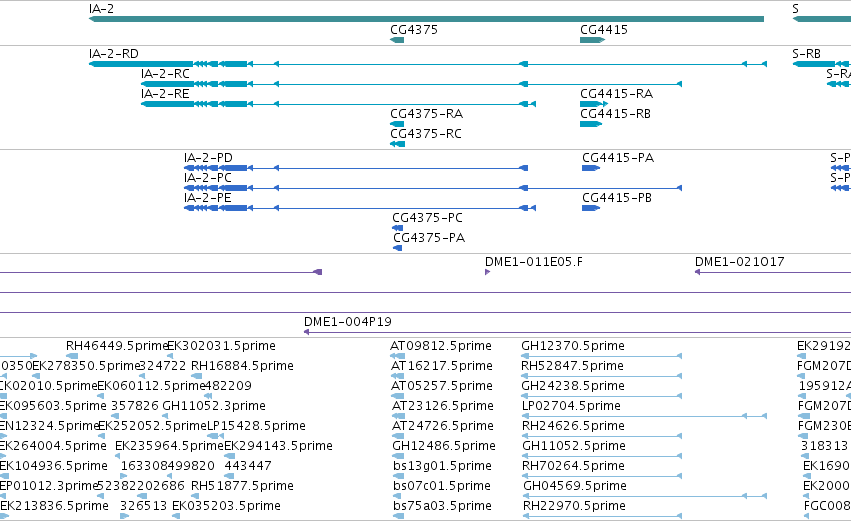Click the CG4415-RA transcript label
This screenshot has width=851, height=521.
pyautogui.click(x=617, y=94)
